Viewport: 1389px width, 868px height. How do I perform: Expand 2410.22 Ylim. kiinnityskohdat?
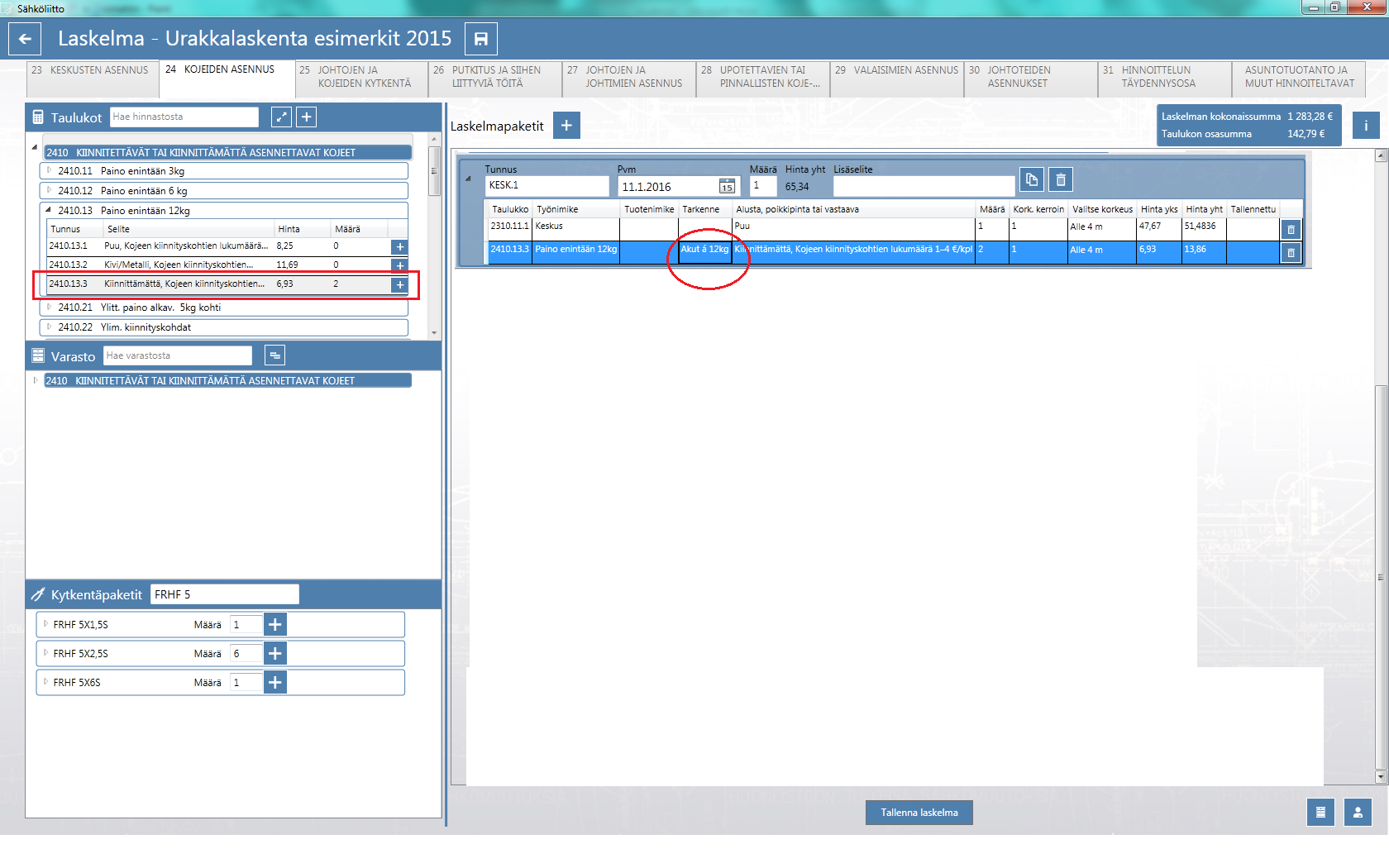[49, 327]
